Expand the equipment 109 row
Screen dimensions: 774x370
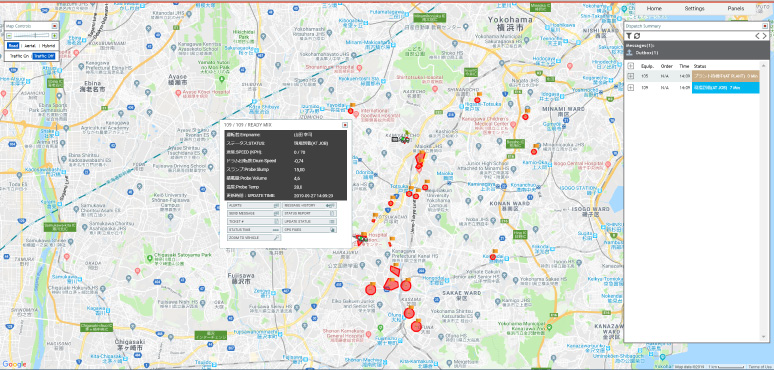[630, 88]
